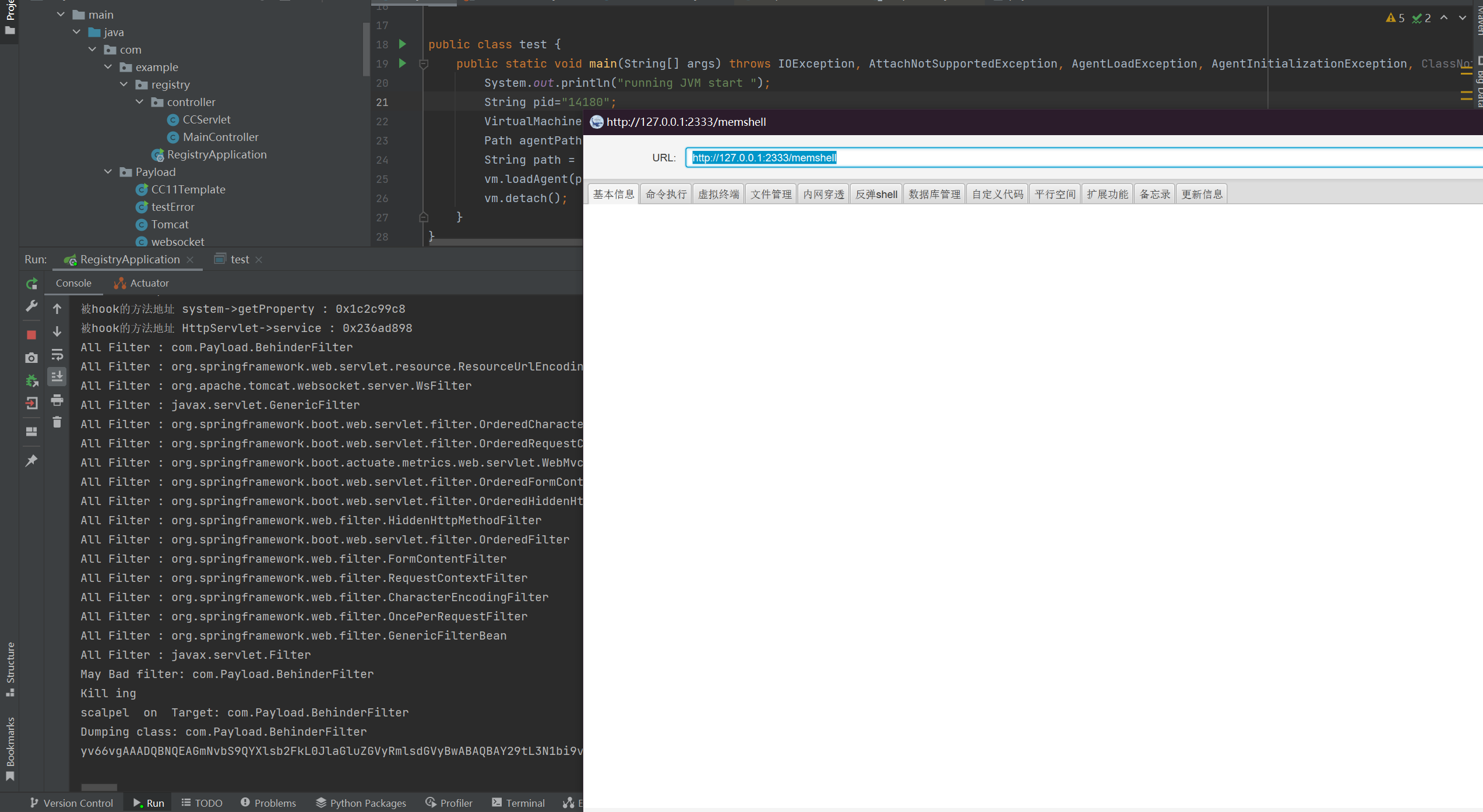The image size is (1483, 812).
Task: Collapse the Payload folder in project tree
Action: click(108, 172)
